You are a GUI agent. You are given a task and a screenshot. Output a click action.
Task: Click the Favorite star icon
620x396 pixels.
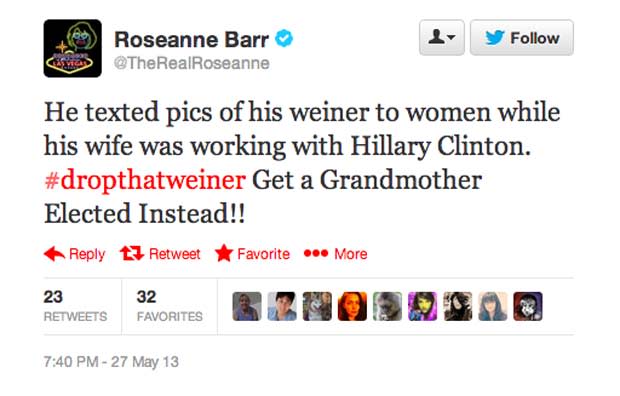click(224, 253)
